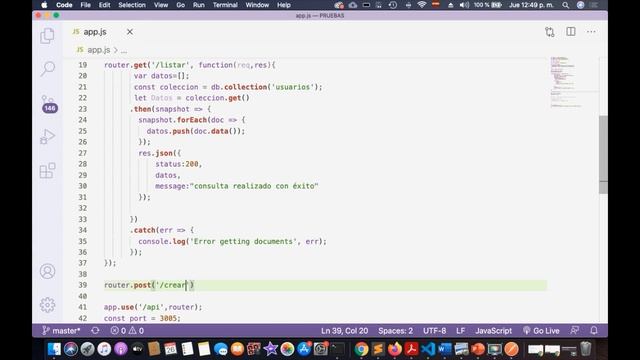Click the editor vertical scrollbar thumb
This screenshot has height=360, width=640.
pyautogui.click(x=603, y=154)
